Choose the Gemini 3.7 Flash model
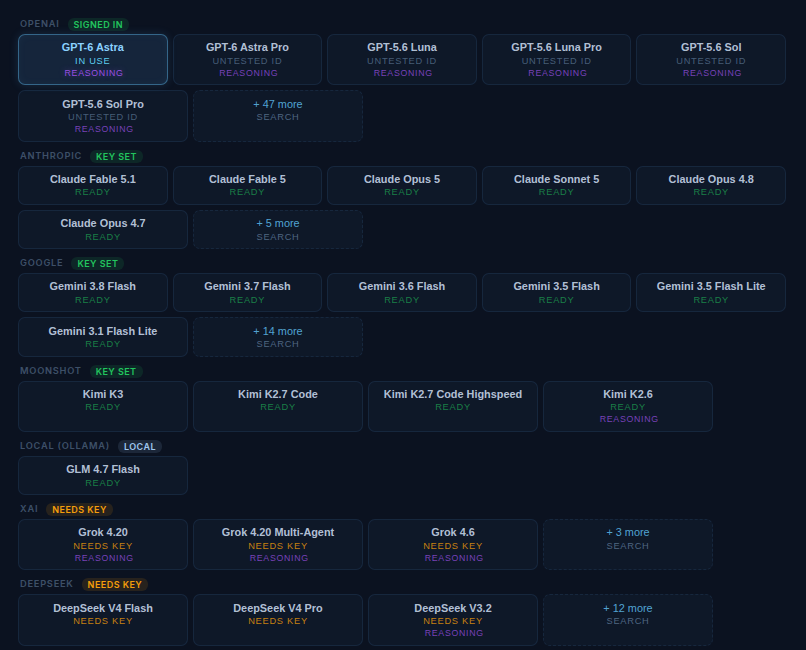 point(247,292)
